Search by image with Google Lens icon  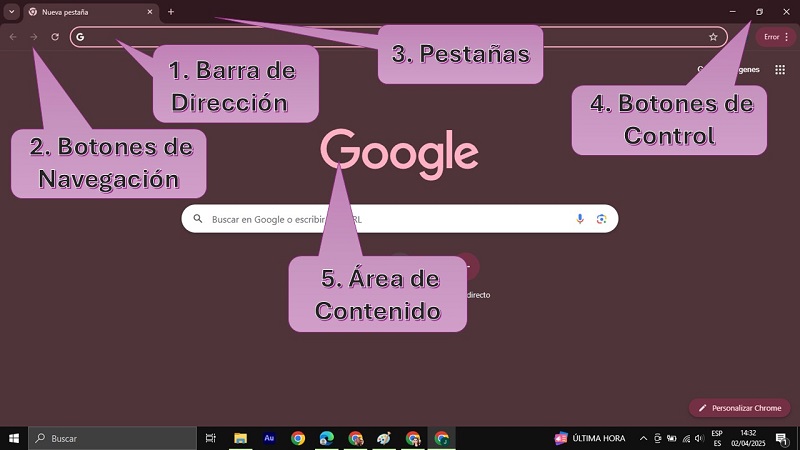point(602,219)
